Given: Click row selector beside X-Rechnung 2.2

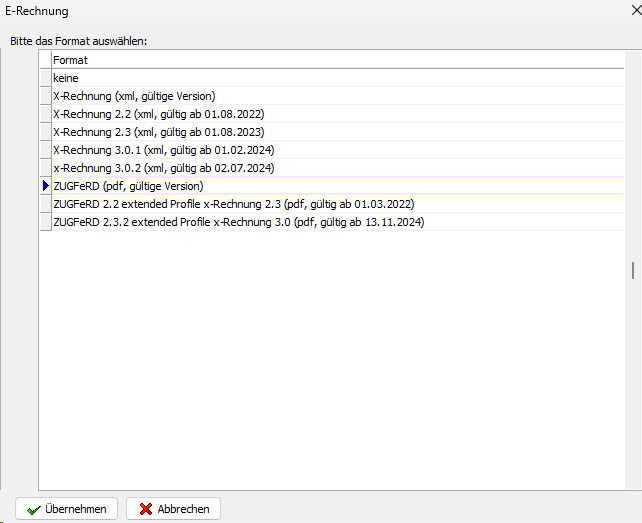Looking at the screenshot, I should tap(45, 114).
